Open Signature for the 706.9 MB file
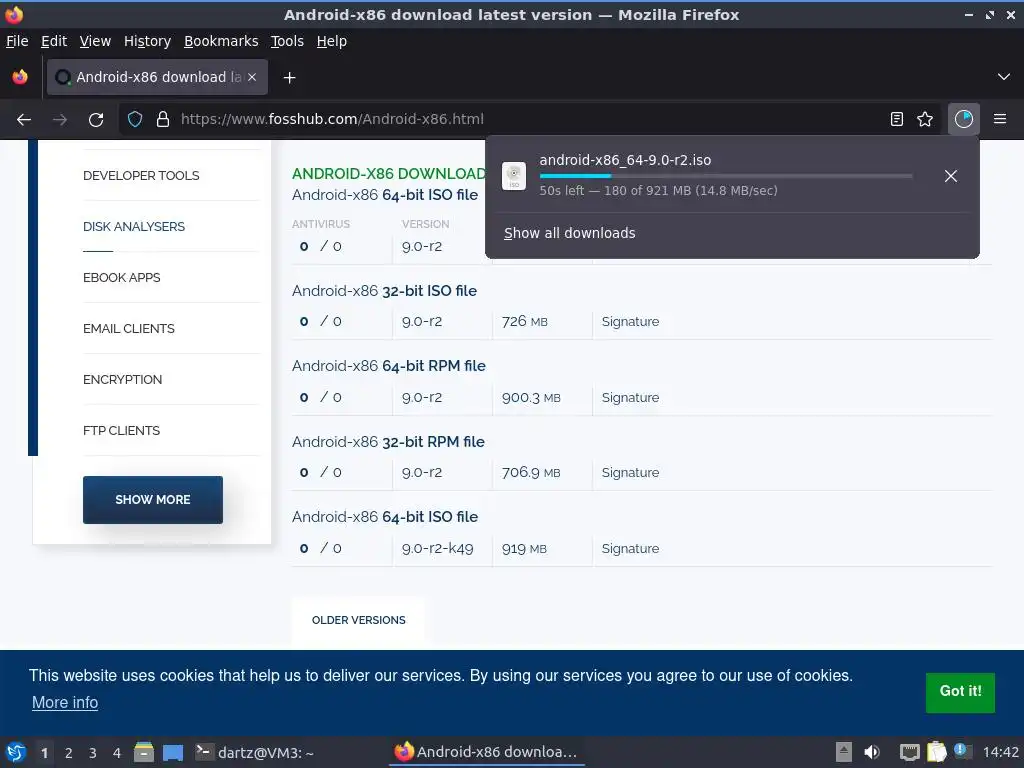 (x=630, y=472)
